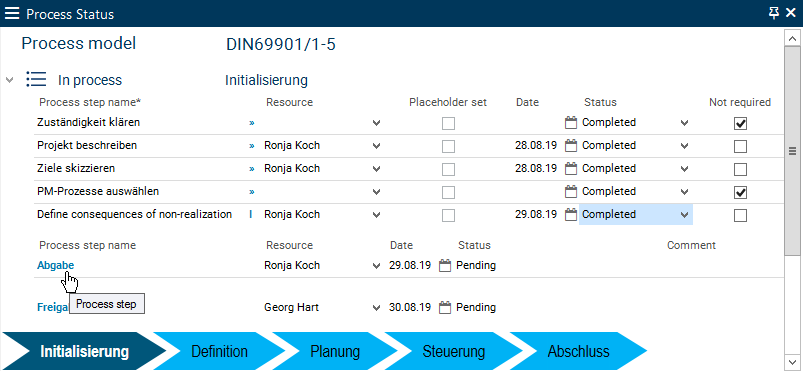Pin the Process Status panel

(x=774, y=13)
